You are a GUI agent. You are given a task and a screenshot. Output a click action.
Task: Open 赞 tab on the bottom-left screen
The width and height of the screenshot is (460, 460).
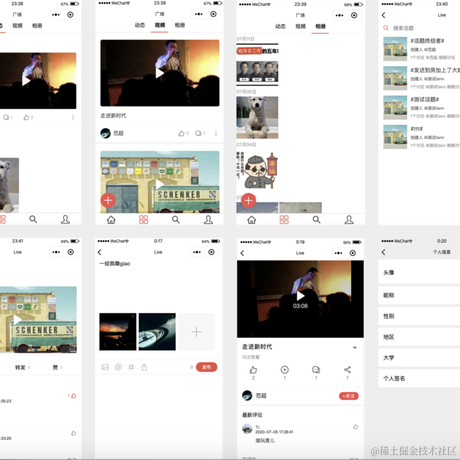pyautogui.click(x=57, y=367)
